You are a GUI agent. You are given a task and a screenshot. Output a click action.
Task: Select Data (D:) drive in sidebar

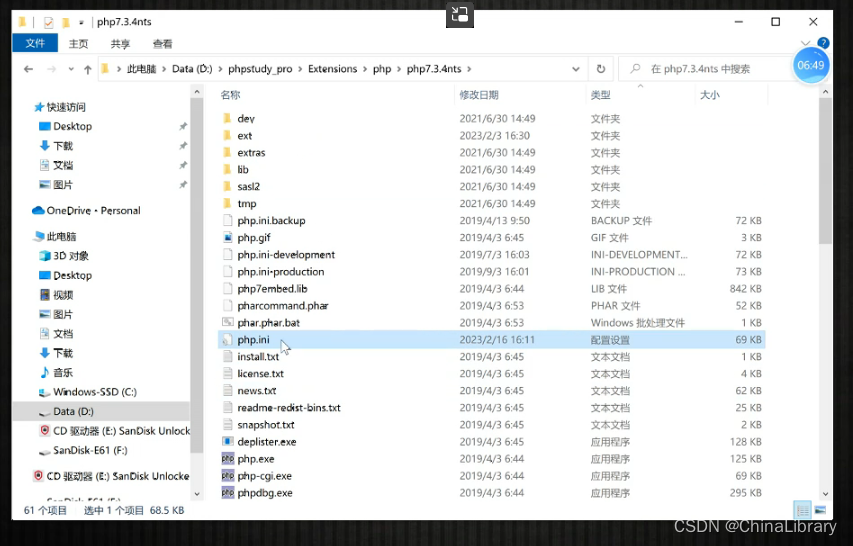pyautogui.click(x=73, y=412)
